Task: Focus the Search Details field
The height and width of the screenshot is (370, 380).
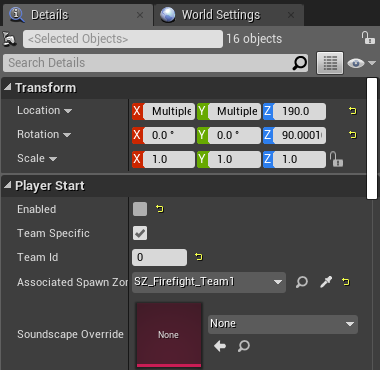Action: pos(155,63)
